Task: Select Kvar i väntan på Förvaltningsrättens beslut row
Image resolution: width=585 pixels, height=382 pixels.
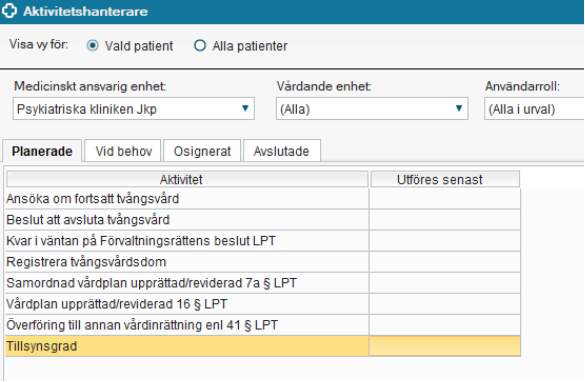Action: click(x=263, y=241)
